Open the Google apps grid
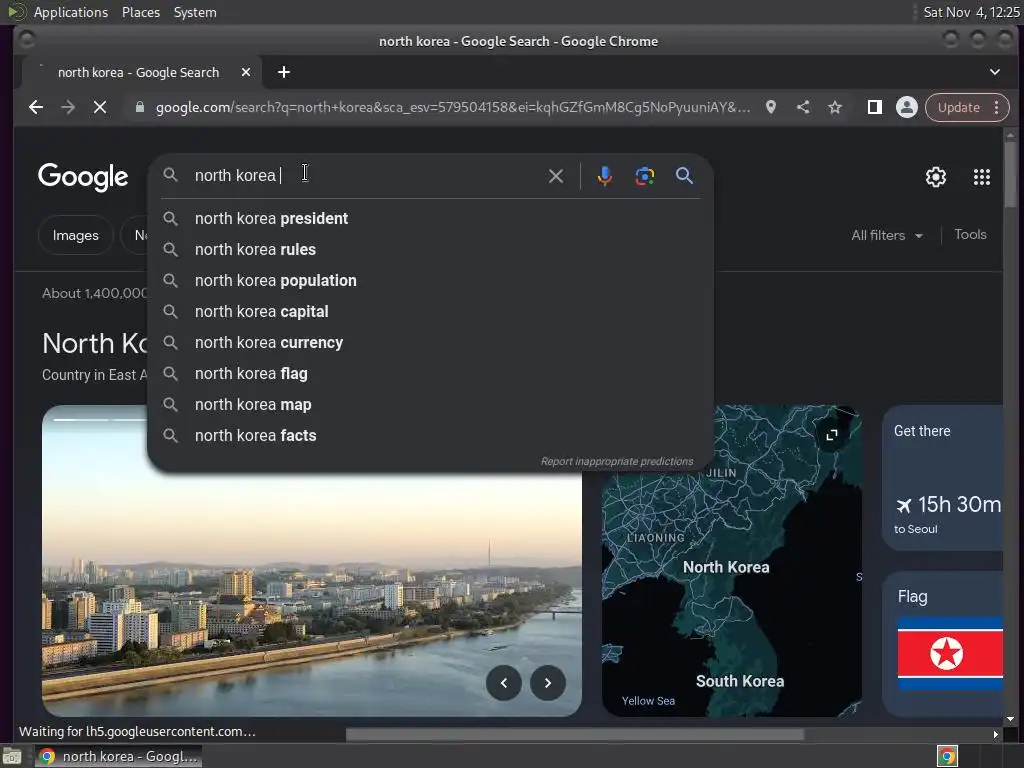 982,177
